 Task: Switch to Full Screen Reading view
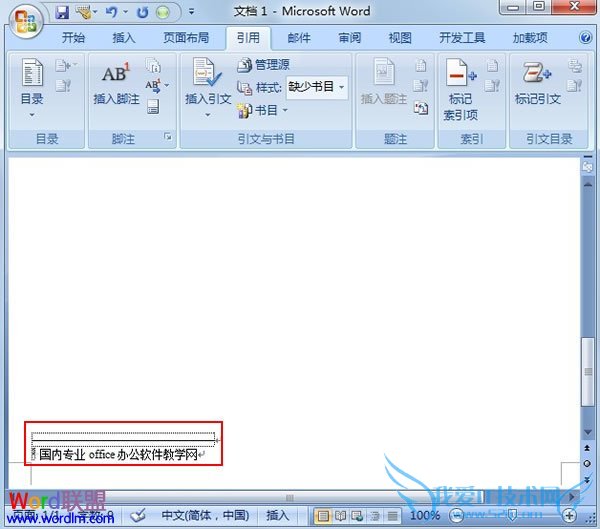click(340, 516)
